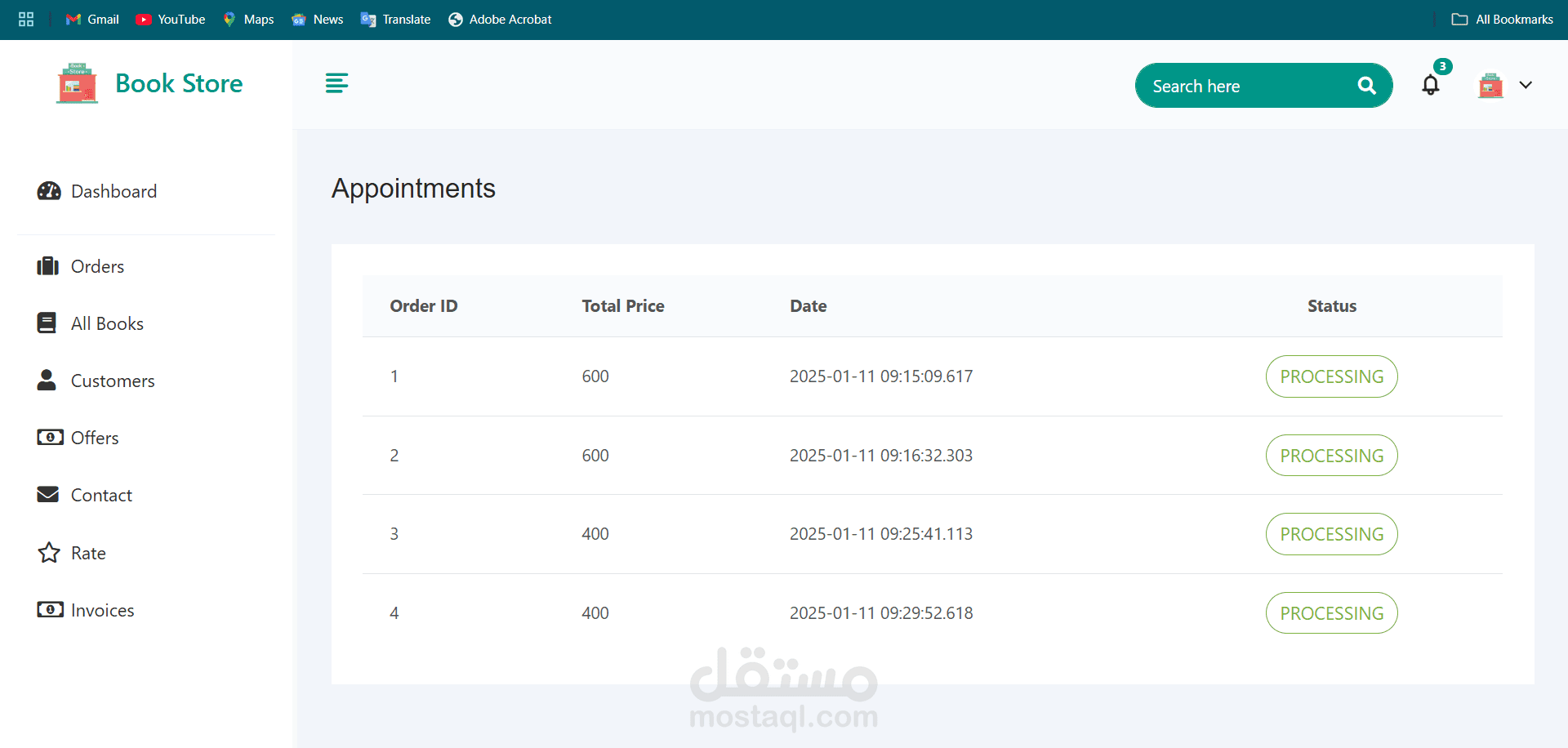Click the Invoices money icon

click(x=50, y=609)
